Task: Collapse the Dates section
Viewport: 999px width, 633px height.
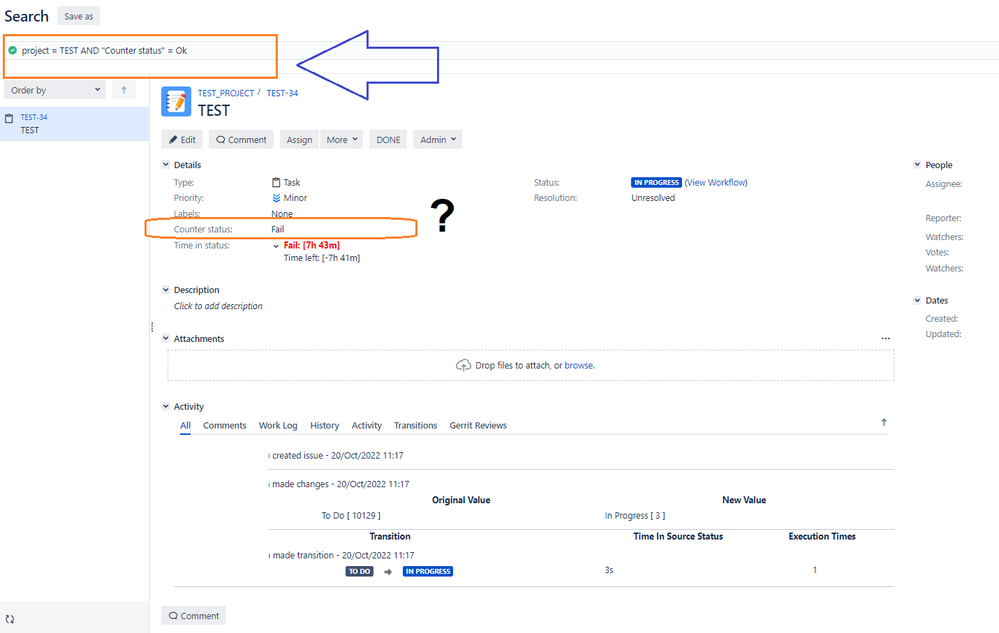Action: 917,300
